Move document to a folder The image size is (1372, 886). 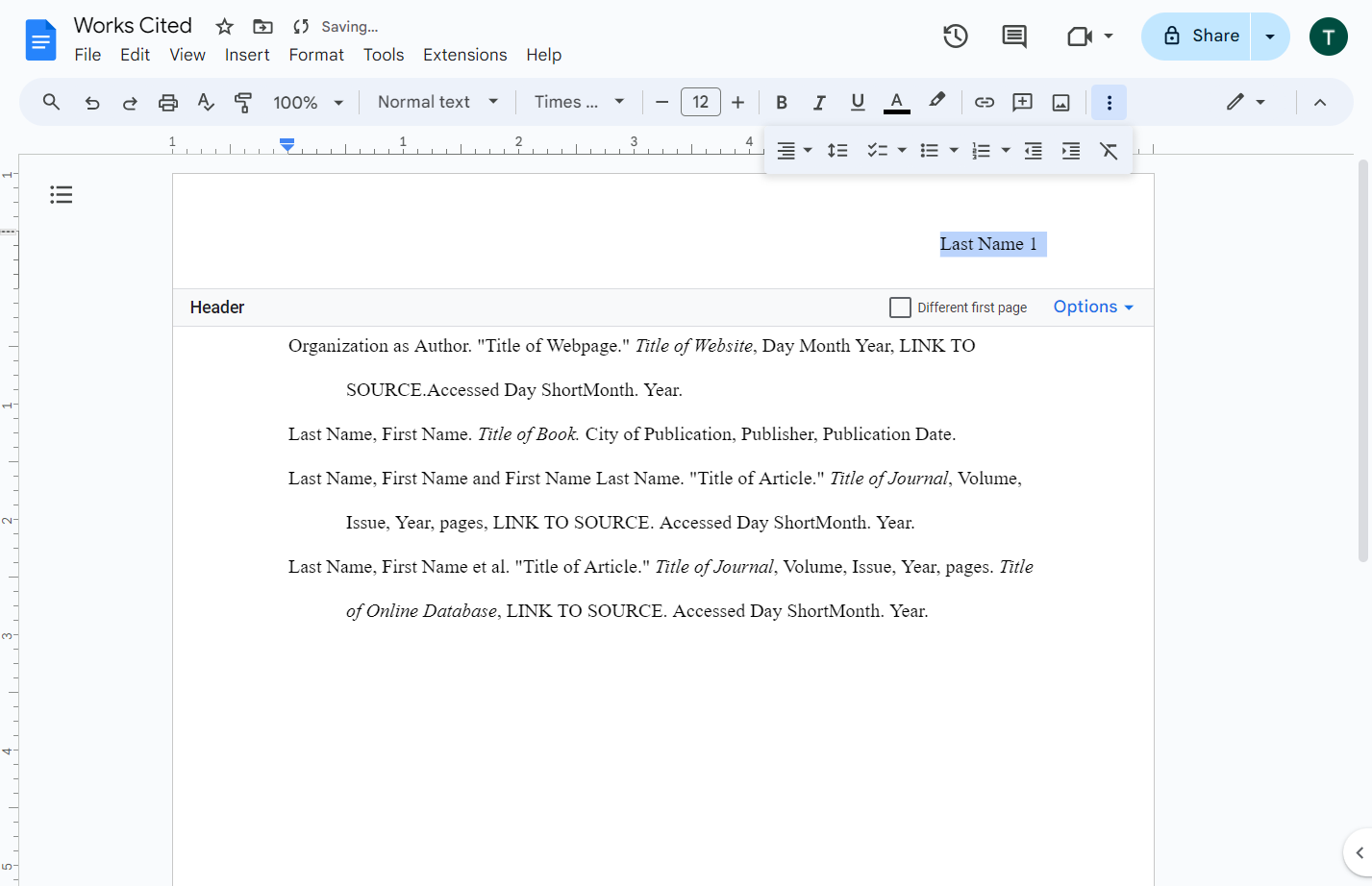262,26
